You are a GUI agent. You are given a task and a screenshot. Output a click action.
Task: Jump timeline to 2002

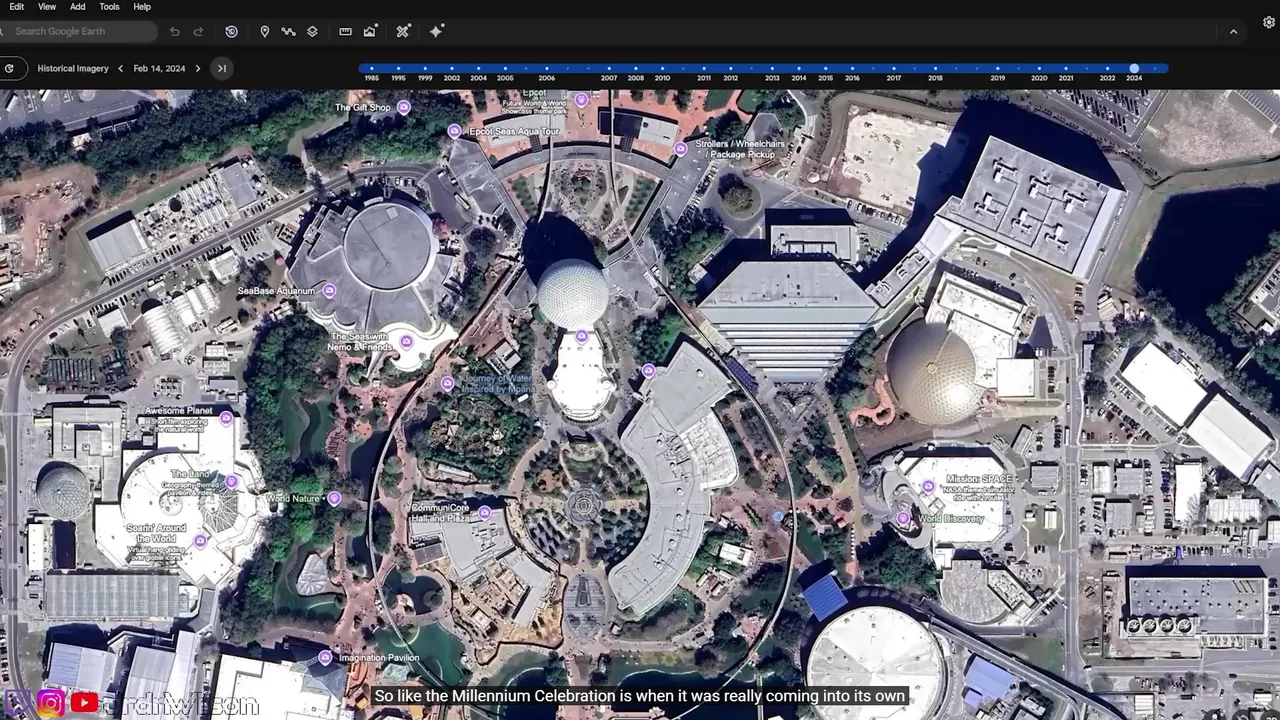click(x=452, y=77)
